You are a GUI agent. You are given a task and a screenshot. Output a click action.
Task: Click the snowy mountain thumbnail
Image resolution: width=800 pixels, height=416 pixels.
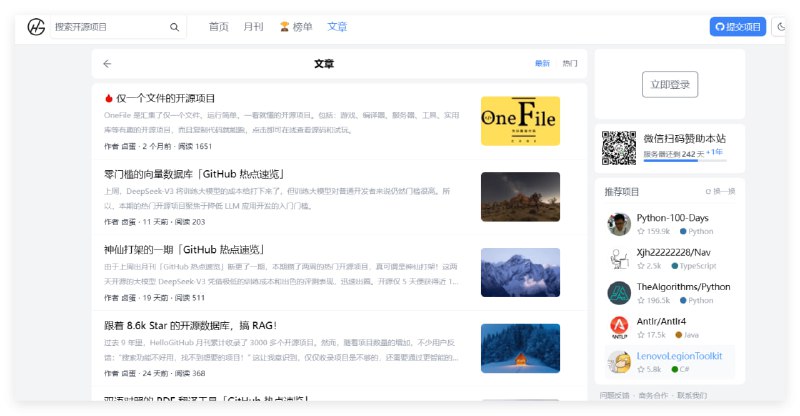[520, 272]
